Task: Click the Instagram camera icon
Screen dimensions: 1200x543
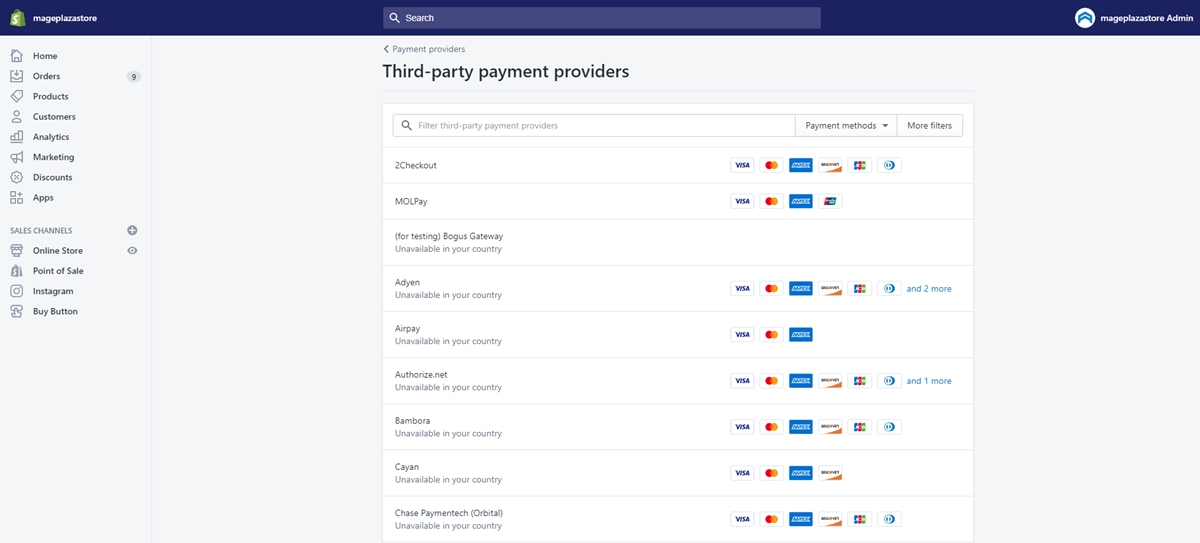Action: click(16, 291)
